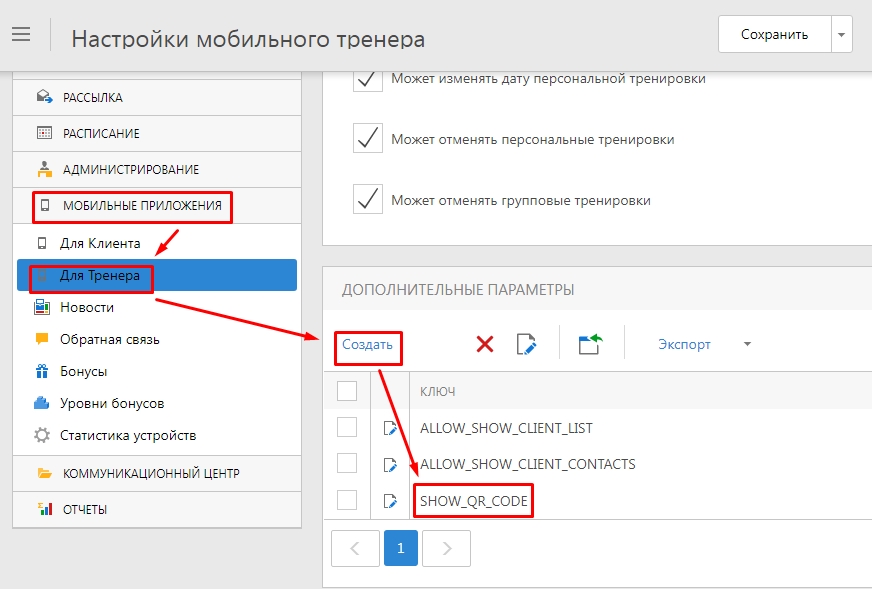Click the Экспорт link
The height and width of the screenshot is (589, 872).
(684, 344)
